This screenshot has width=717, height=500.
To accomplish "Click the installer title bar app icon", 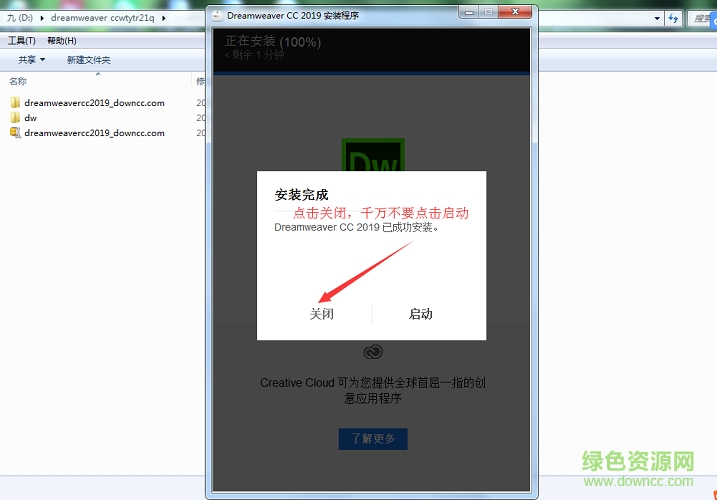I will 216,17.
